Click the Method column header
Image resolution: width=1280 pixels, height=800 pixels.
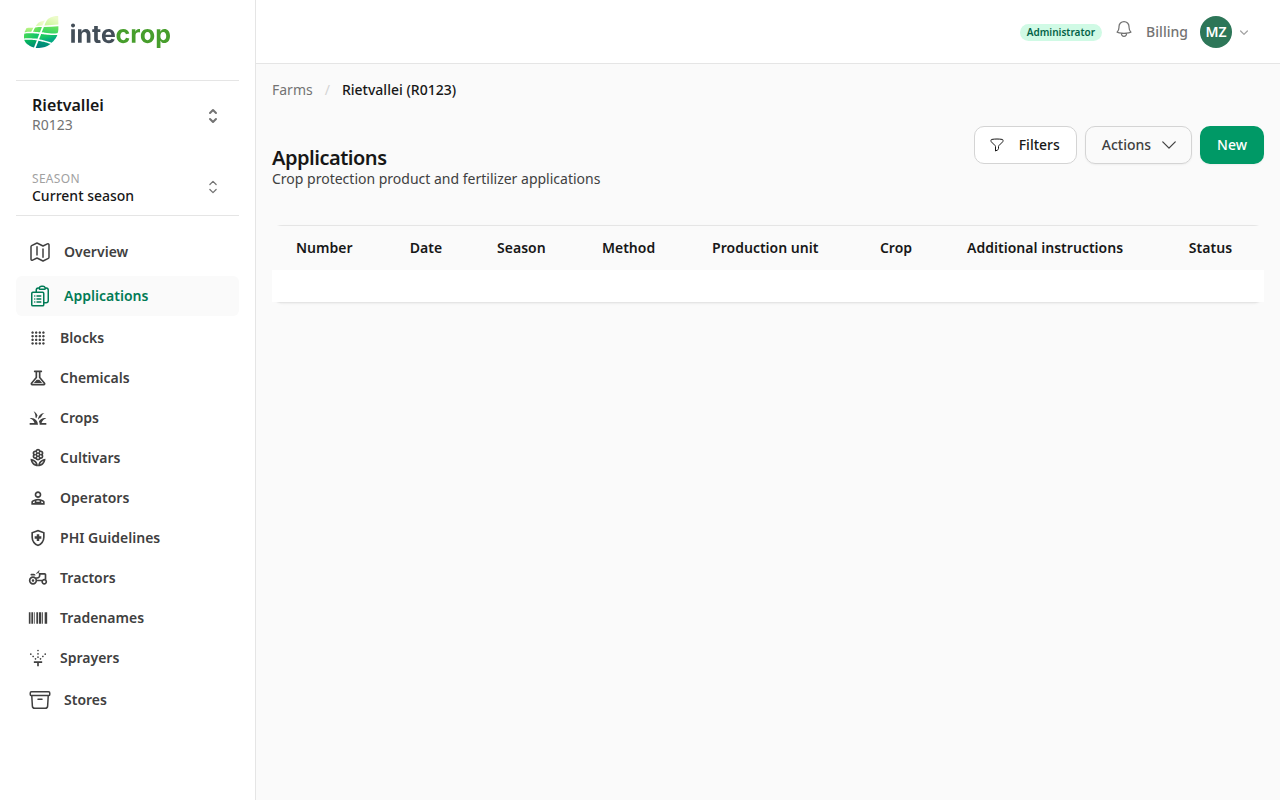tap(628, 248)
